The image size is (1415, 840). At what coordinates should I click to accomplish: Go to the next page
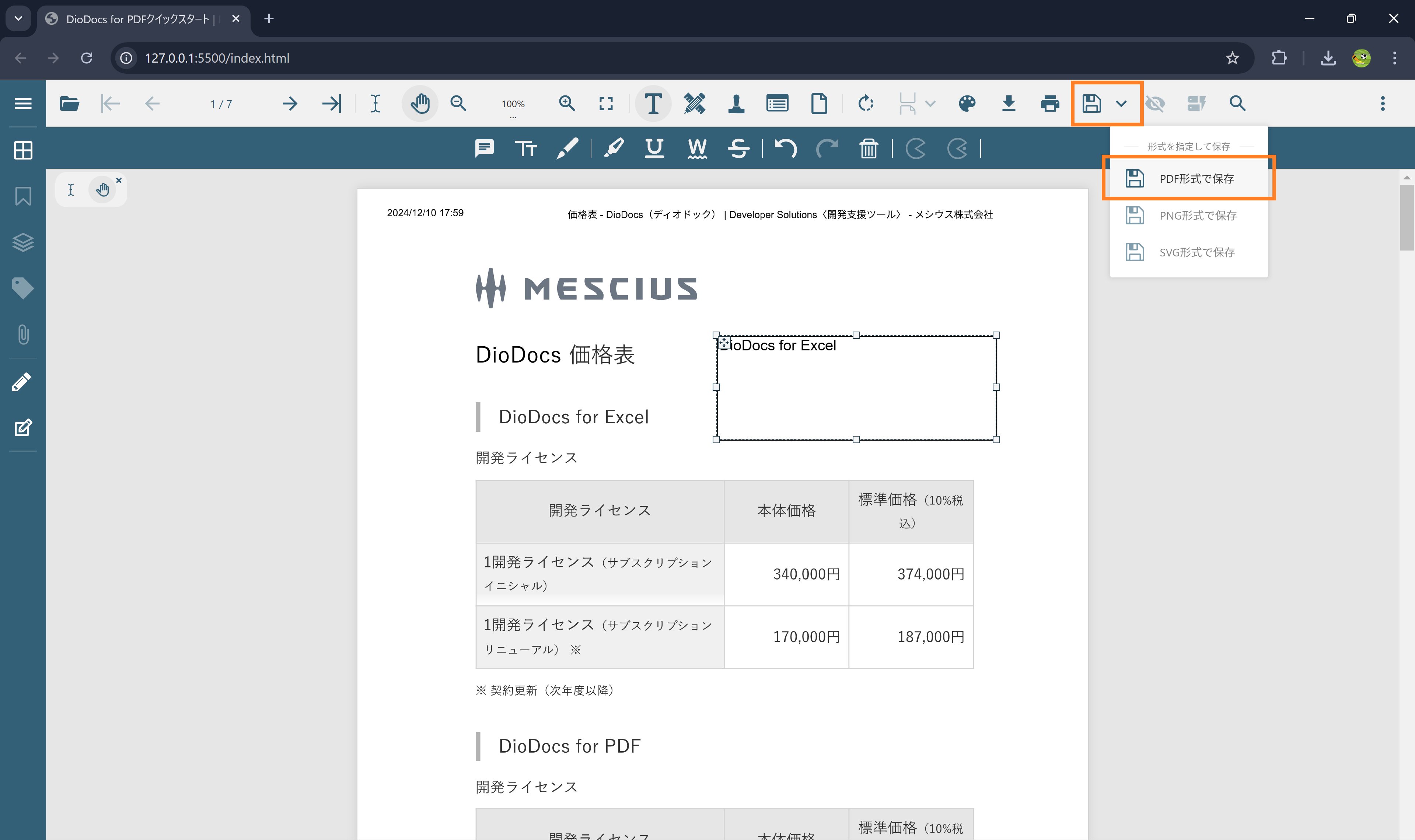290,104
